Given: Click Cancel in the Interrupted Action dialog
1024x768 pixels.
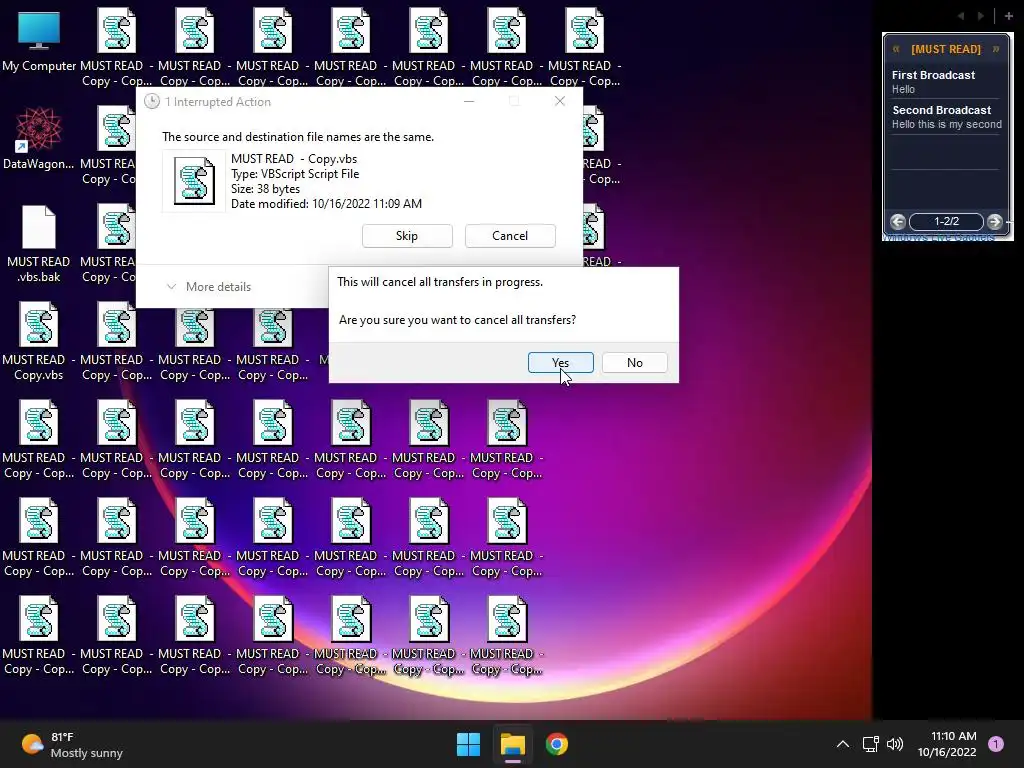Looking at the screenshot, I should [510, 236].
